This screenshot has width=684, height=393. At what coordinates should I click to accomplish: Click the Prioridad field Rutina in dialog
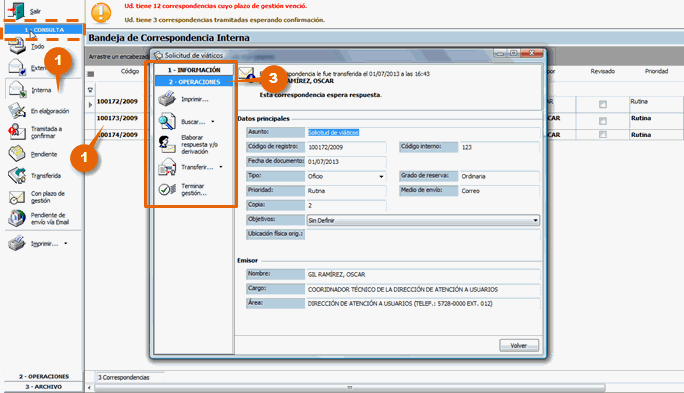(346, 191)
